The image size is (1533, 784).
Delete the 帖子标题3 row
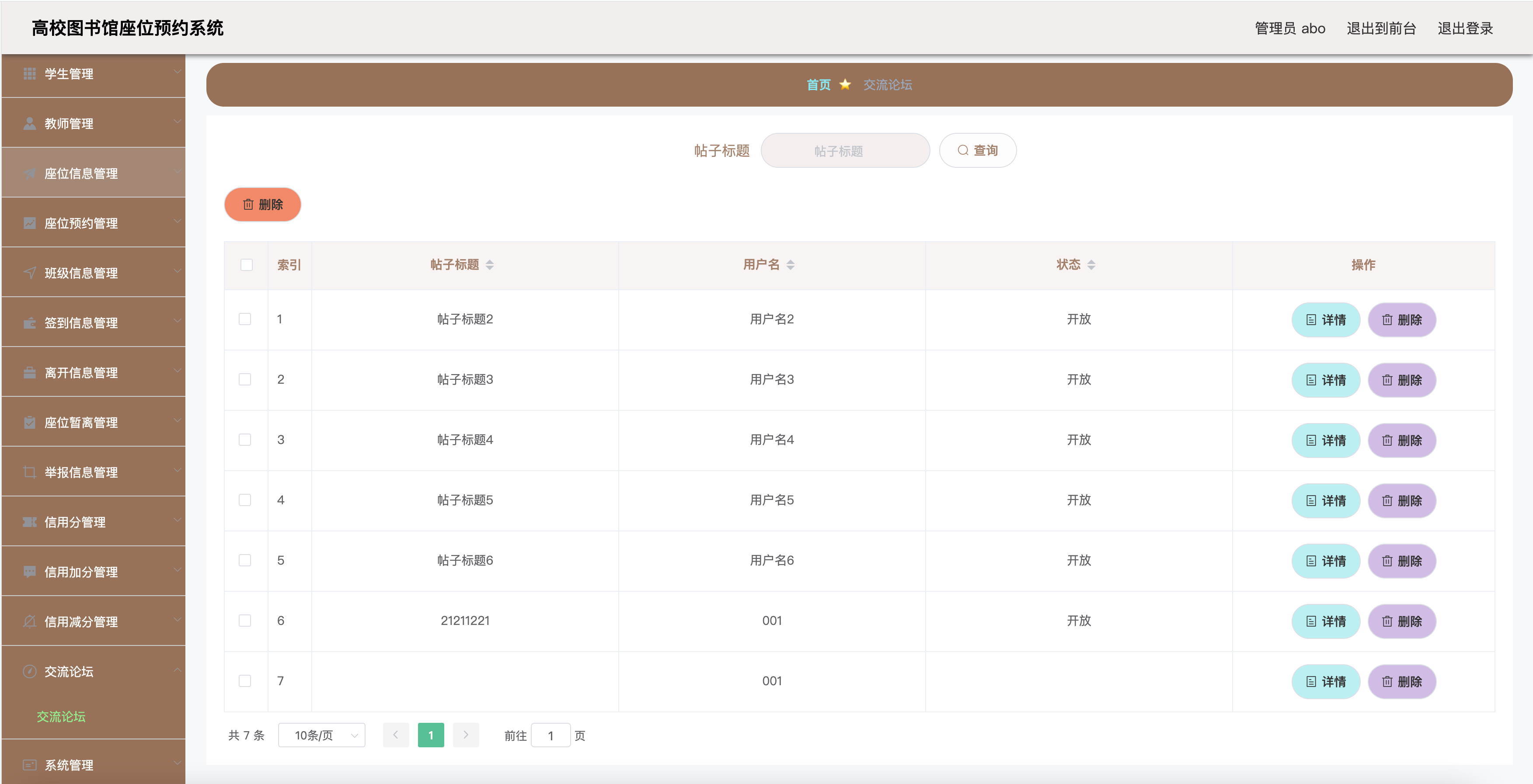tap(1402, 380)
